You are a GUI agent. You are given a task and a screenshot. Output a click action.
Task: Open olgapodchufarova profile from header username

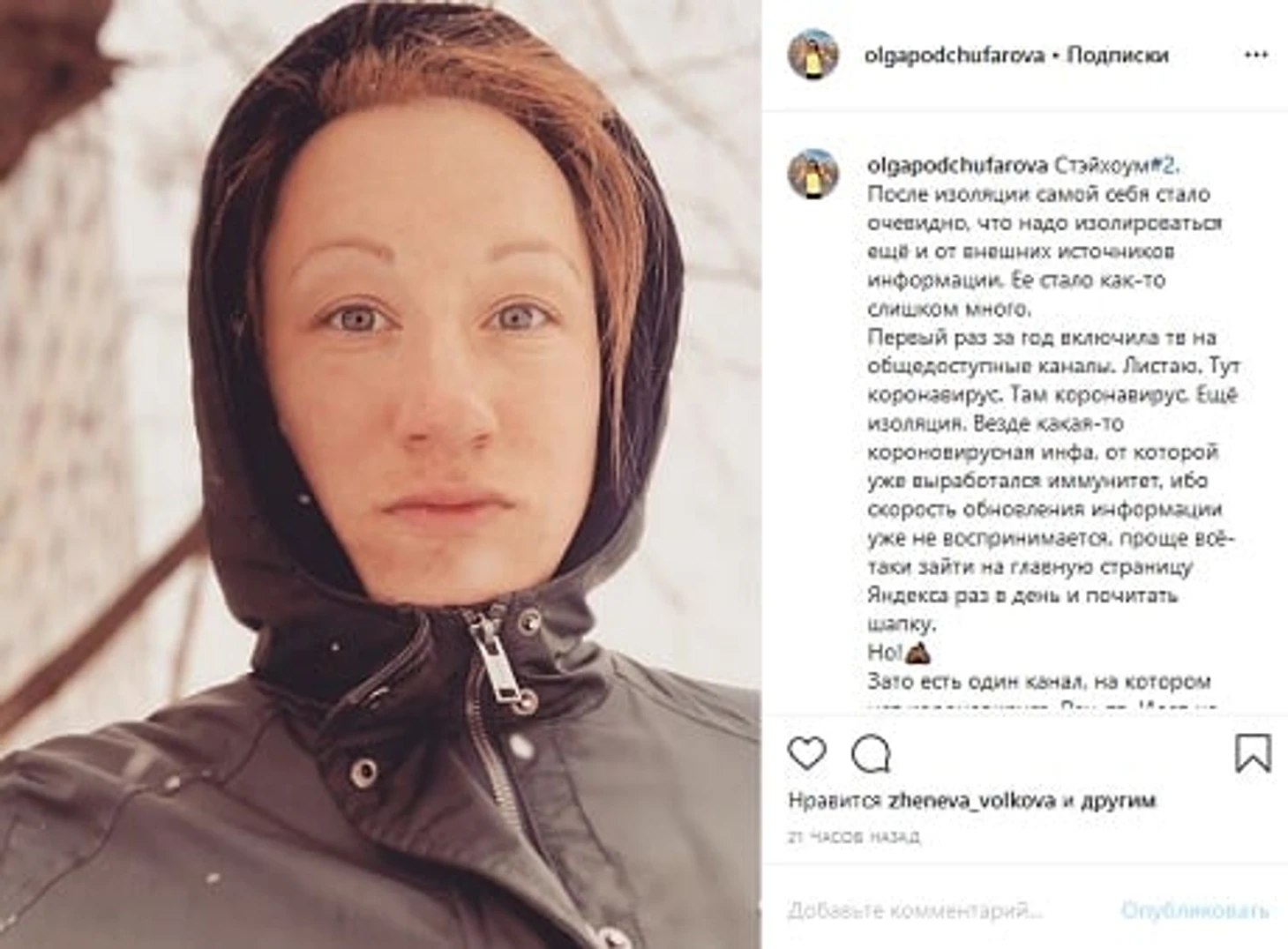955,55
